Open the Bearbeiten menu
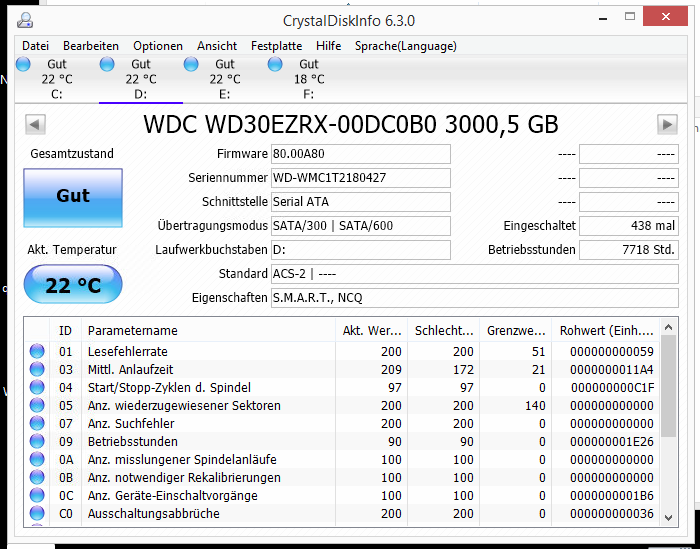The height and width of the screenshot is (549, 700). 91,46
